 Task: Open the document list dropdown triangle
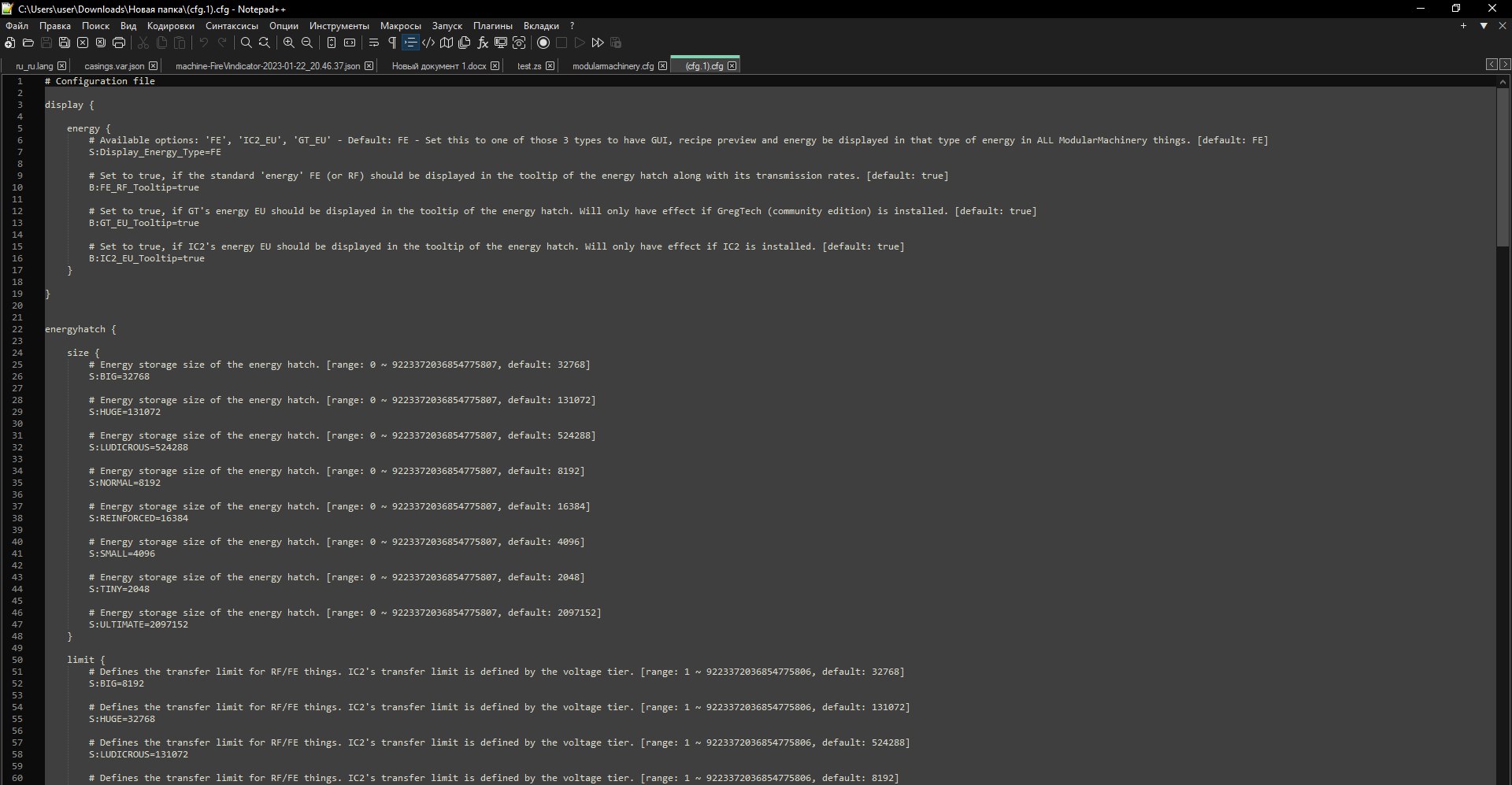(1484, 26)
